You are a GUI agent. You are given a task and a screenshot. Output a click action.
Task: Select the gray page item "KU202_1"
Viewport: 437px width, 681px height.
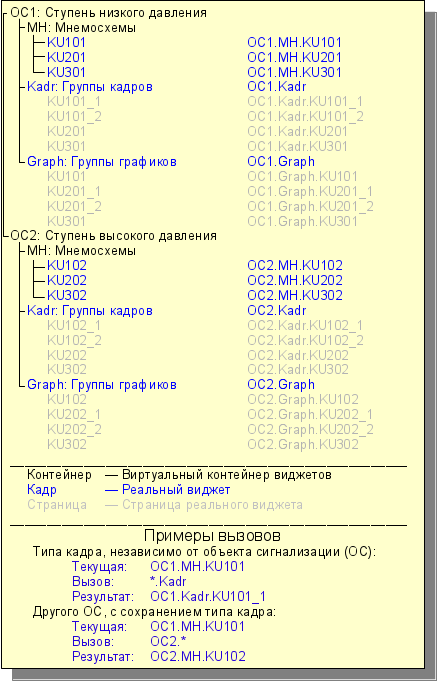pos(74,414)
